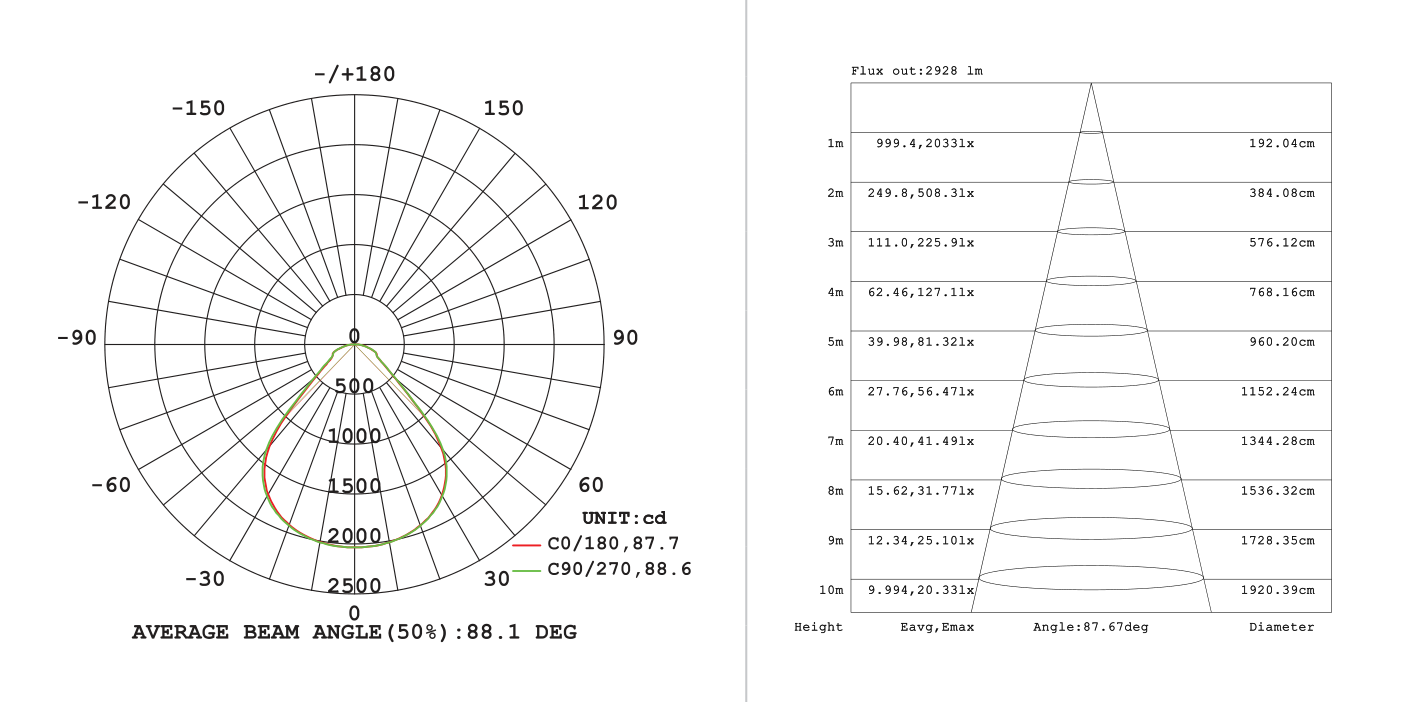Viewport: 1411px width, 702px height.
Task: Click the '20.40,41.49lx' illuminance value
Action: (921, 441)
